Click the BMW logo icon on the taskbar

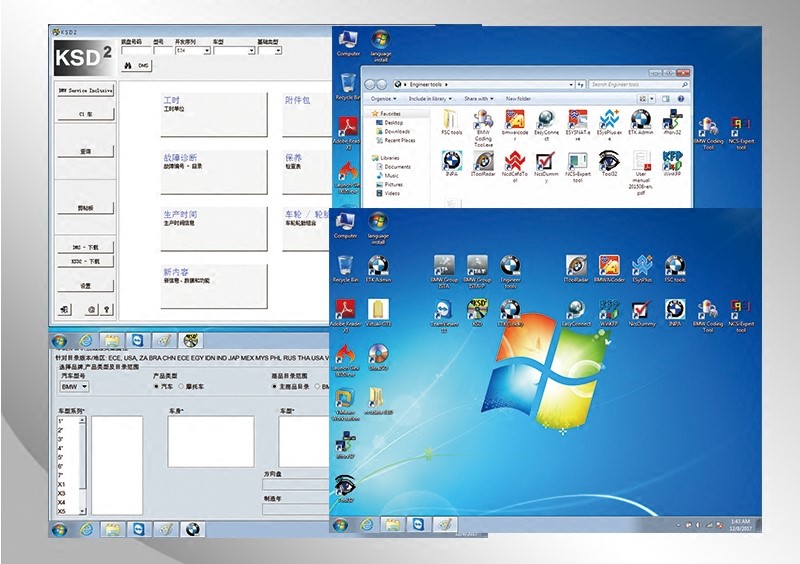[x=192, y=529]
